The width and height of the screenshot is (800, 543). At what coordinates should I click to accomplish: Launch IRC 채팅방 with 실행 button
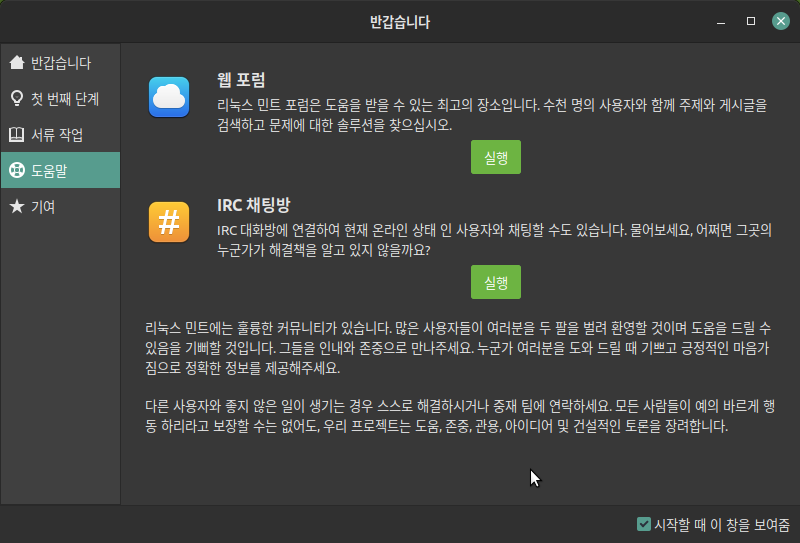tap(496, 282)
